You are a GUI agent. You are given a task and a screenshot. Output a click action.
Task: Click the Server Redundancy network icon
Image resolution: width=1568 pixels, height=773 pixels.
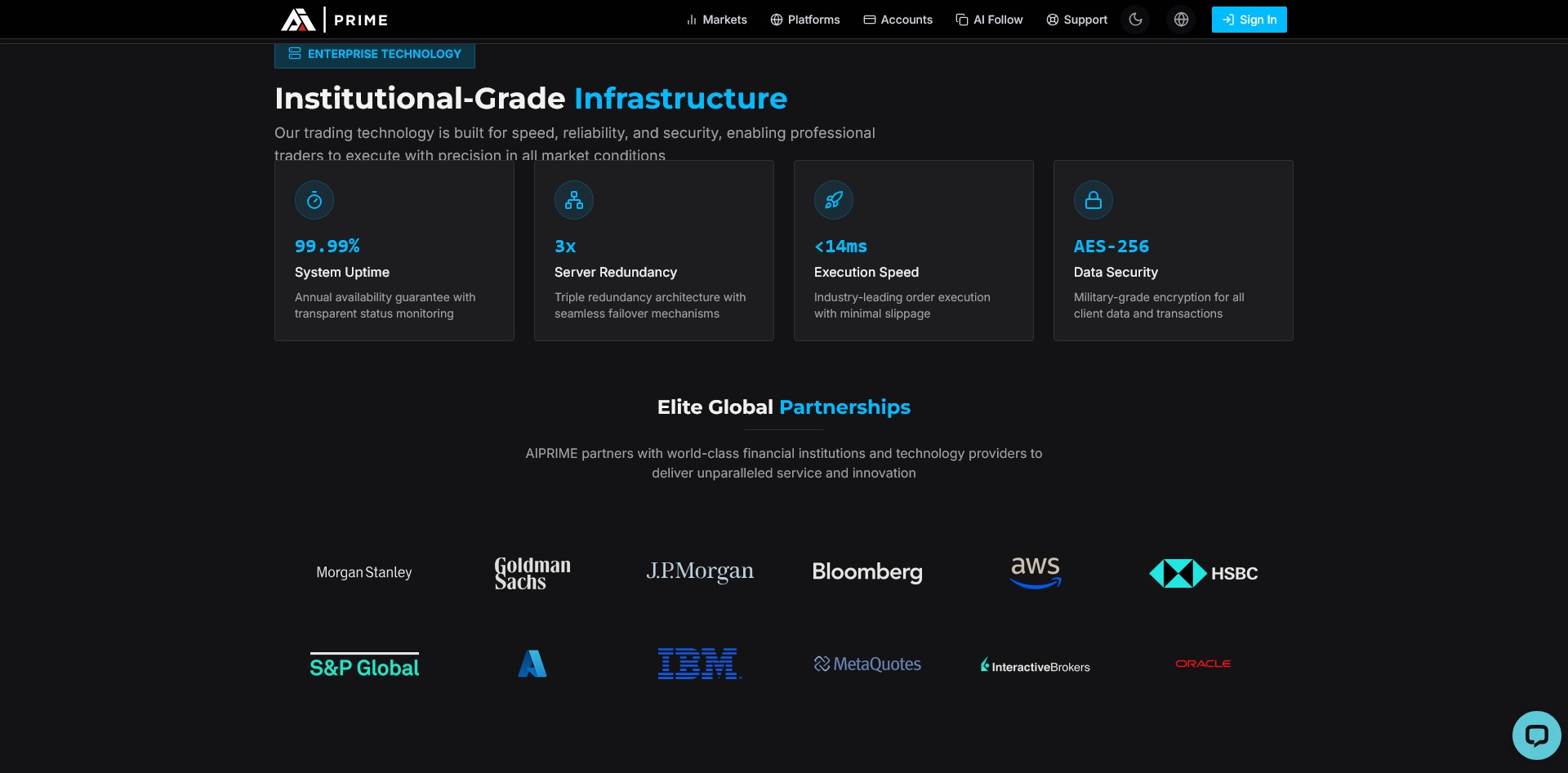(x=574, y=200)
